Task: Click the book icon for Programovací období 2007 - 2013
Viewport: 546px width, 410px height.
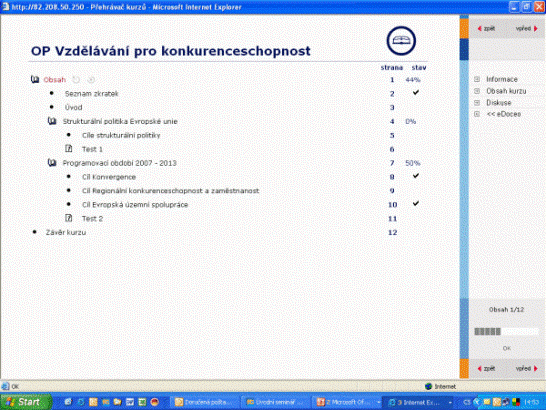Action: click(x=52, y=163)
